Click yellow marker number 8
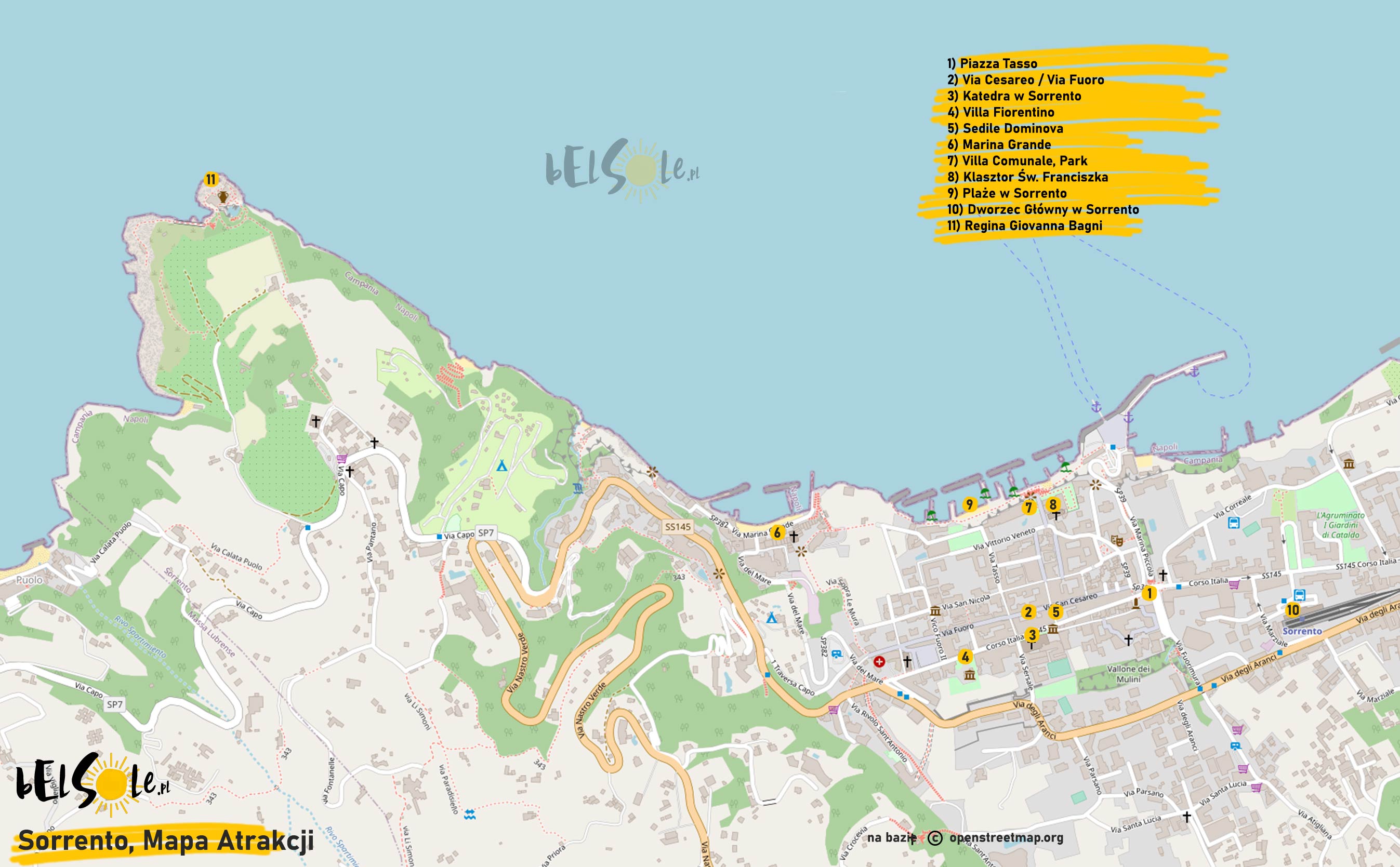This screenshot has height=867, width=1400. coord(1052,504)
